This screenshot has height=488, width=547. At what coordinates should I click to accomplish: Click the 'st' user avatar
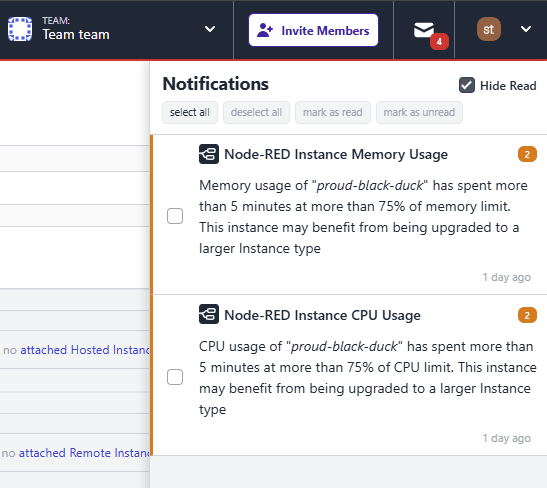[x=489, y=29]
